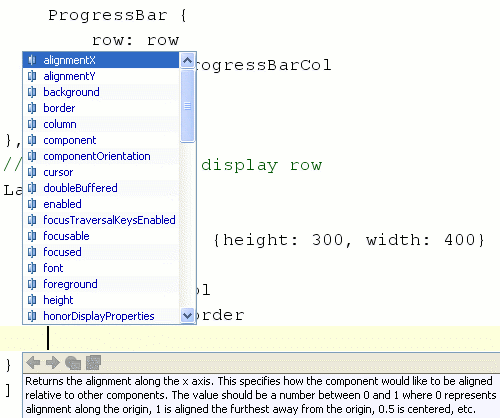Pick the component completion item
The image size is (500, 418).
pos(101,140)
